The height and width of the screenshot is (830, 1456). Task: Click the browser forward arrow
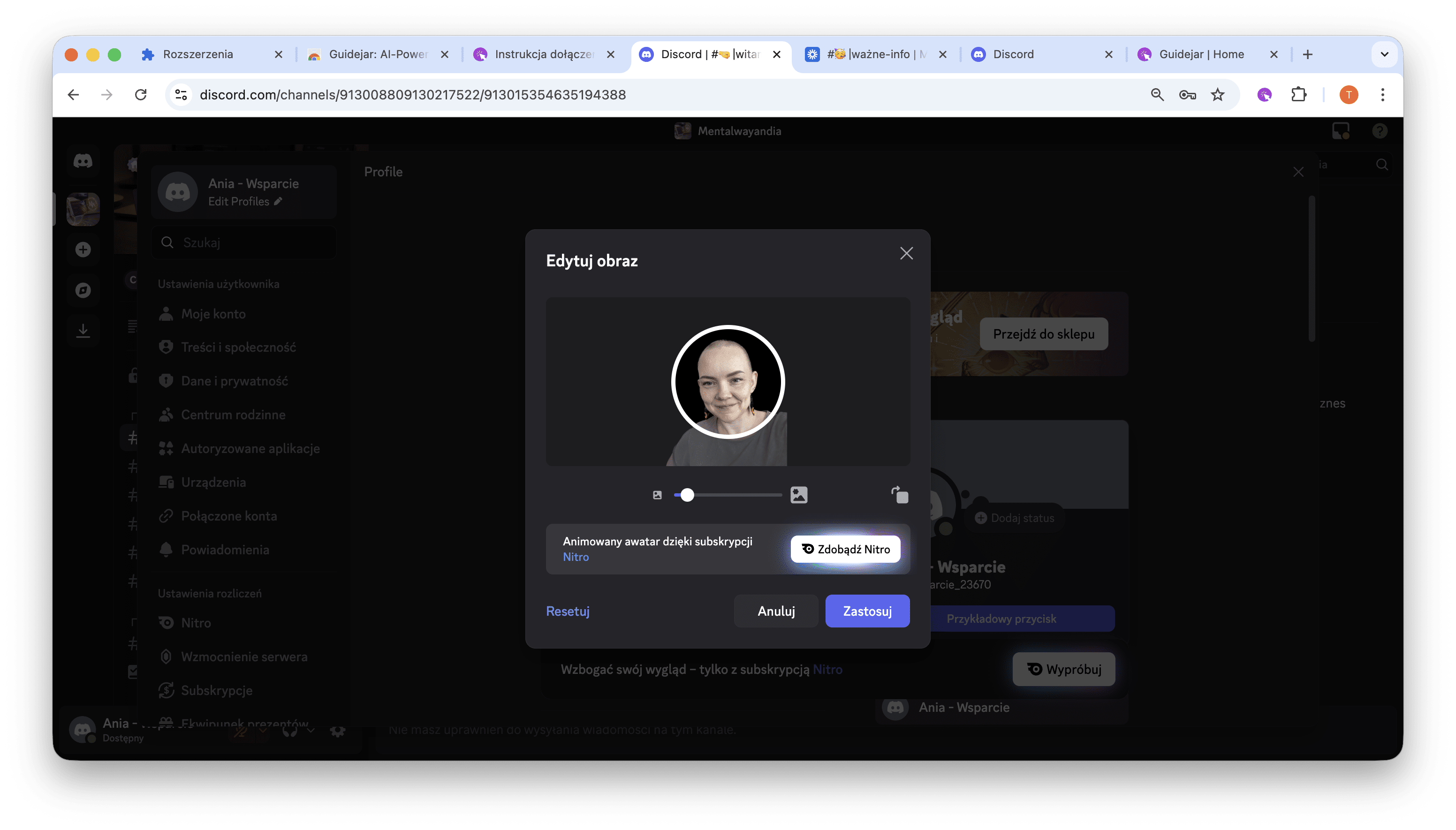106,95
